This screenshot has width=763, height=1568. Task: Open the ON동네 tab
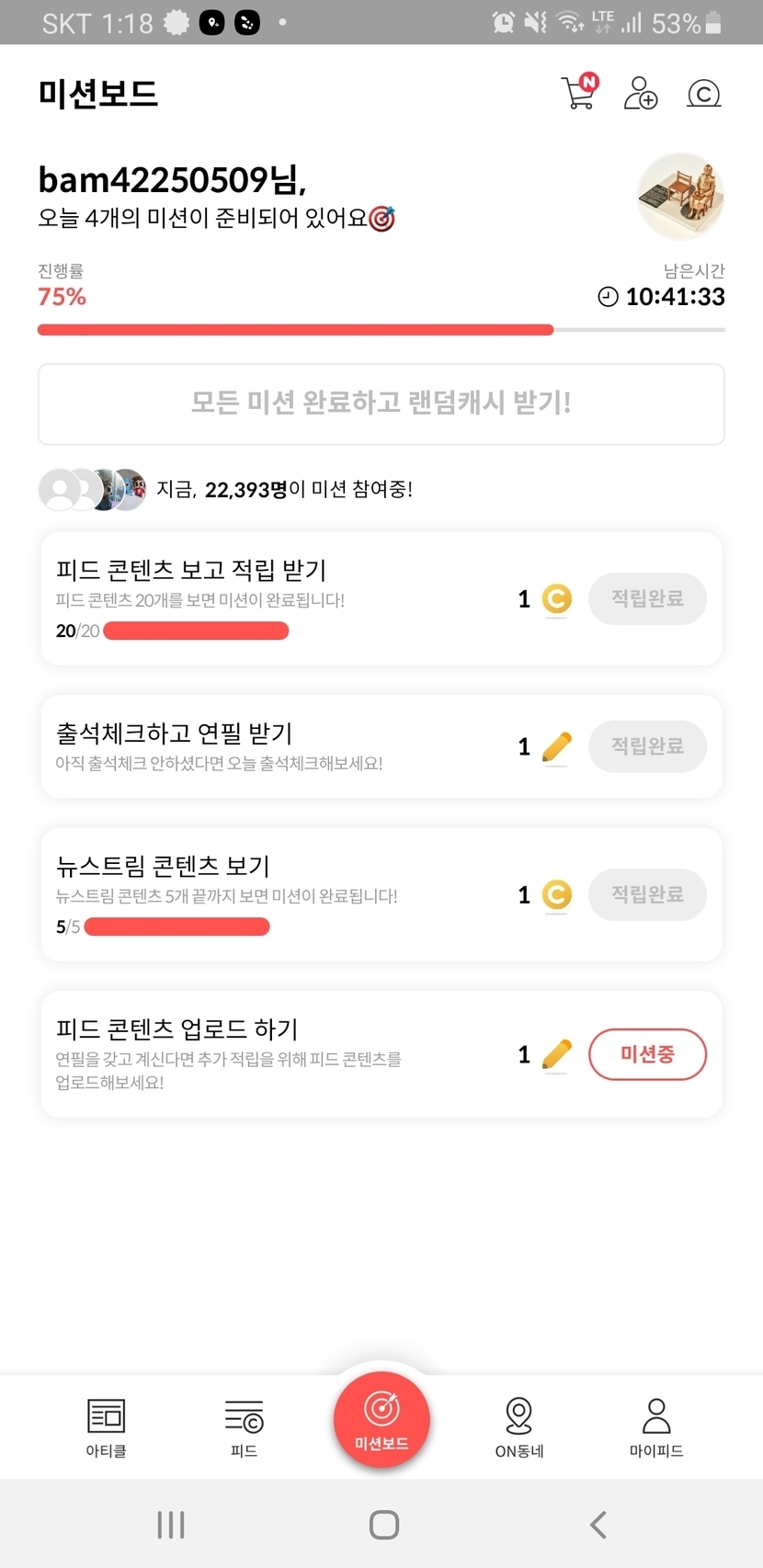pos(519,1427)
